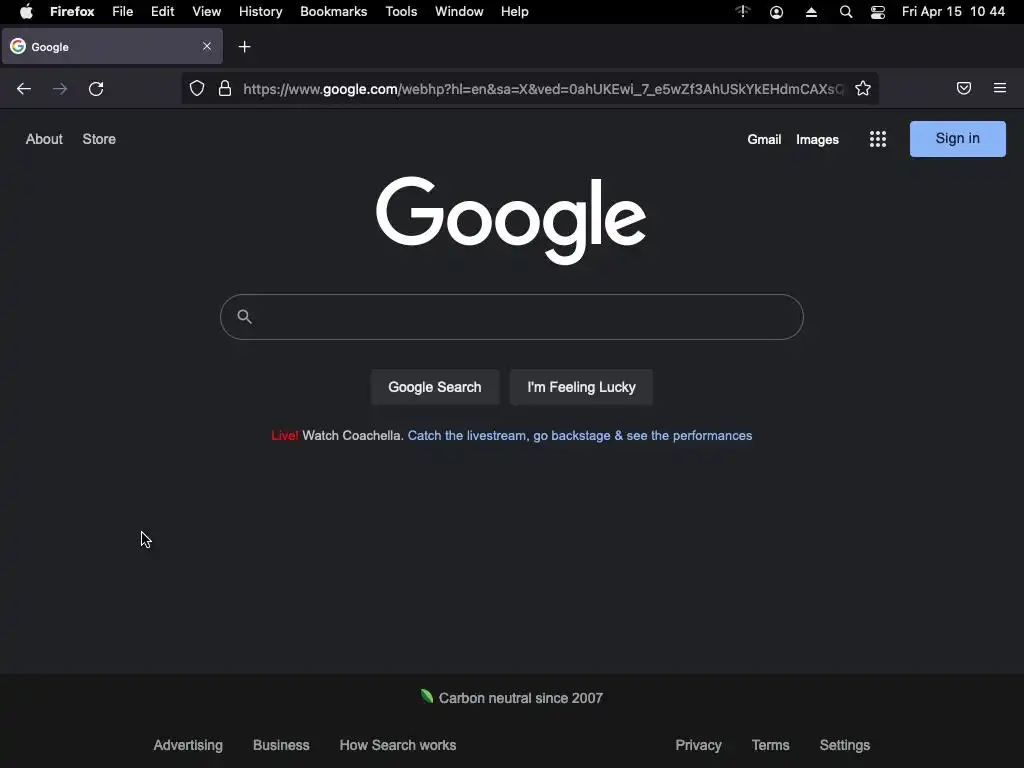Click the forward navigation arrow
The width and height of the screenshot is (1024, 768).
pos(60,89)
